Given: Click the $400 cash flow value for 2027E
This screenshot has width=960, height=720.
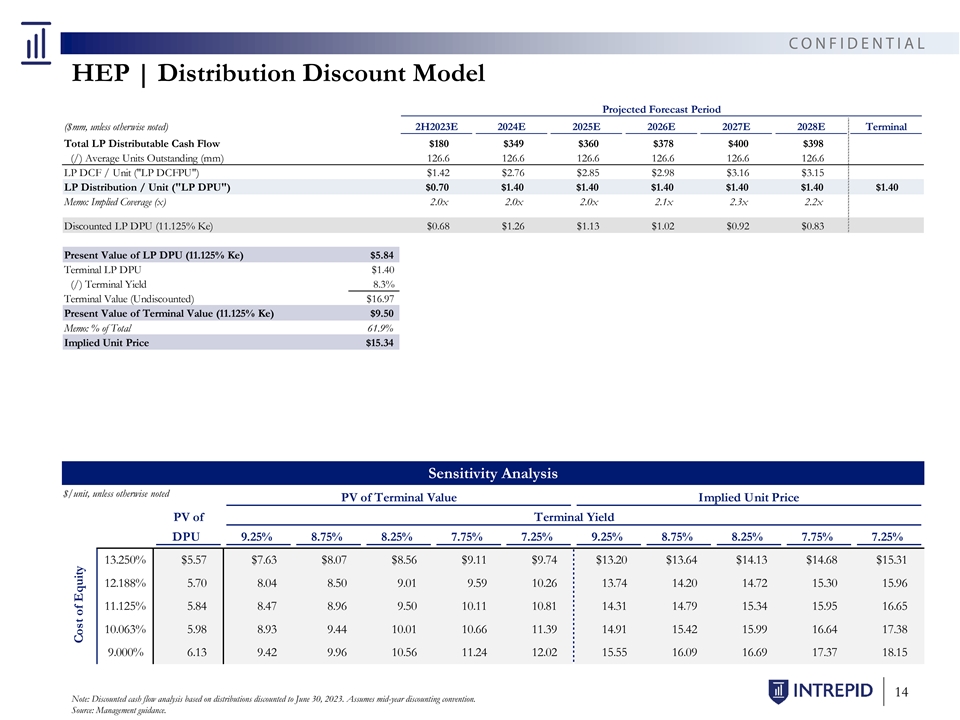Looking at the screenshot, I should pos(738,143).
